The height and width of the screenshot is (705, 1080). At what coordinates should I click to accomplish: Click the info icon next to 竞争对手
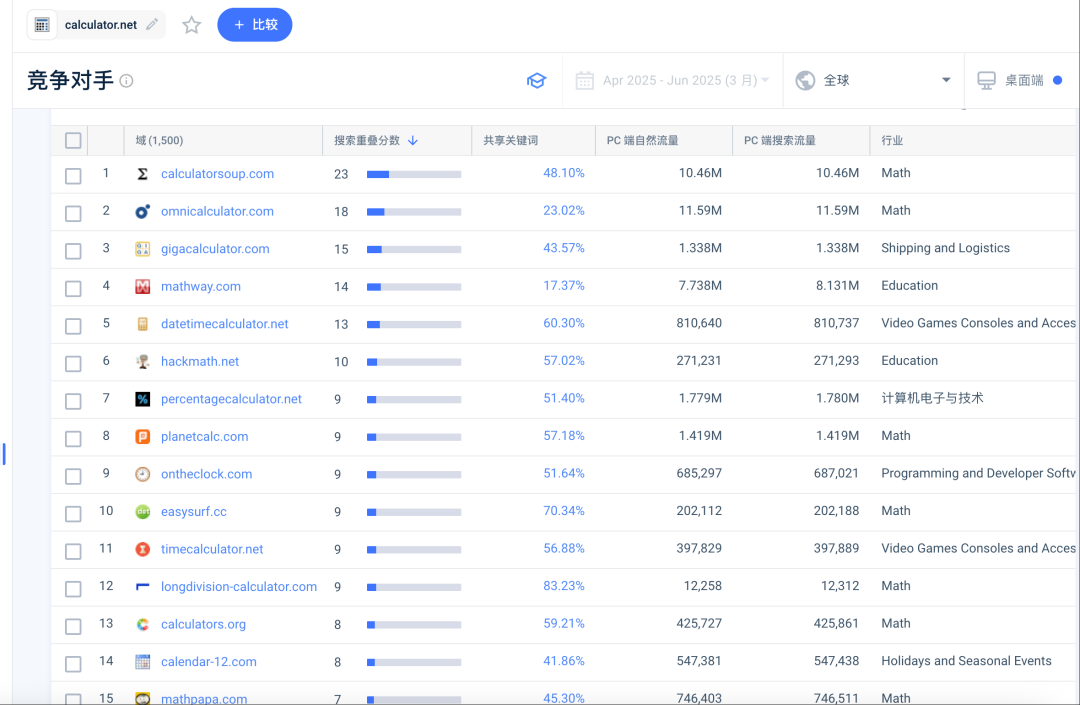pyautogui.click(x=127, y=81)
